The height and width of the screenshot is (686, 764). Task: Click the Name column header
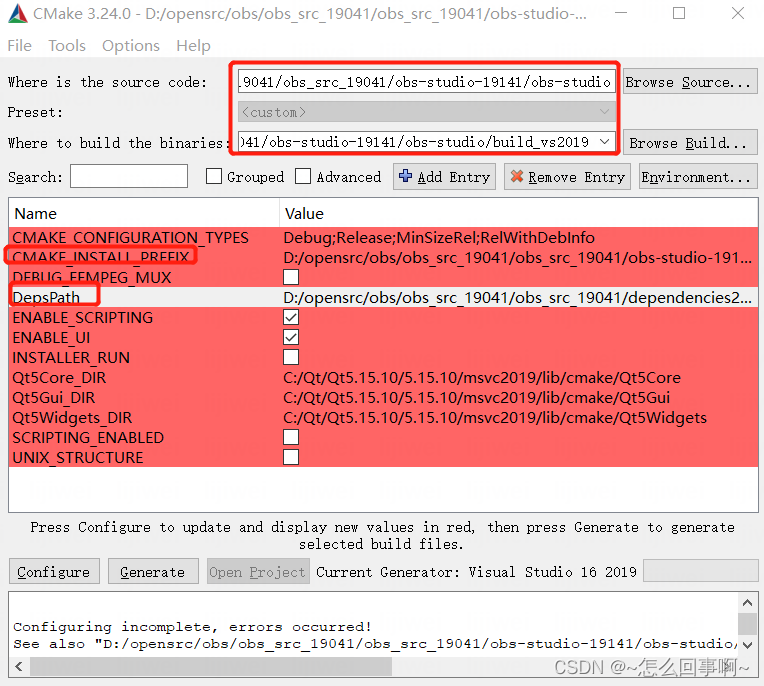click(x=144, y=213)
